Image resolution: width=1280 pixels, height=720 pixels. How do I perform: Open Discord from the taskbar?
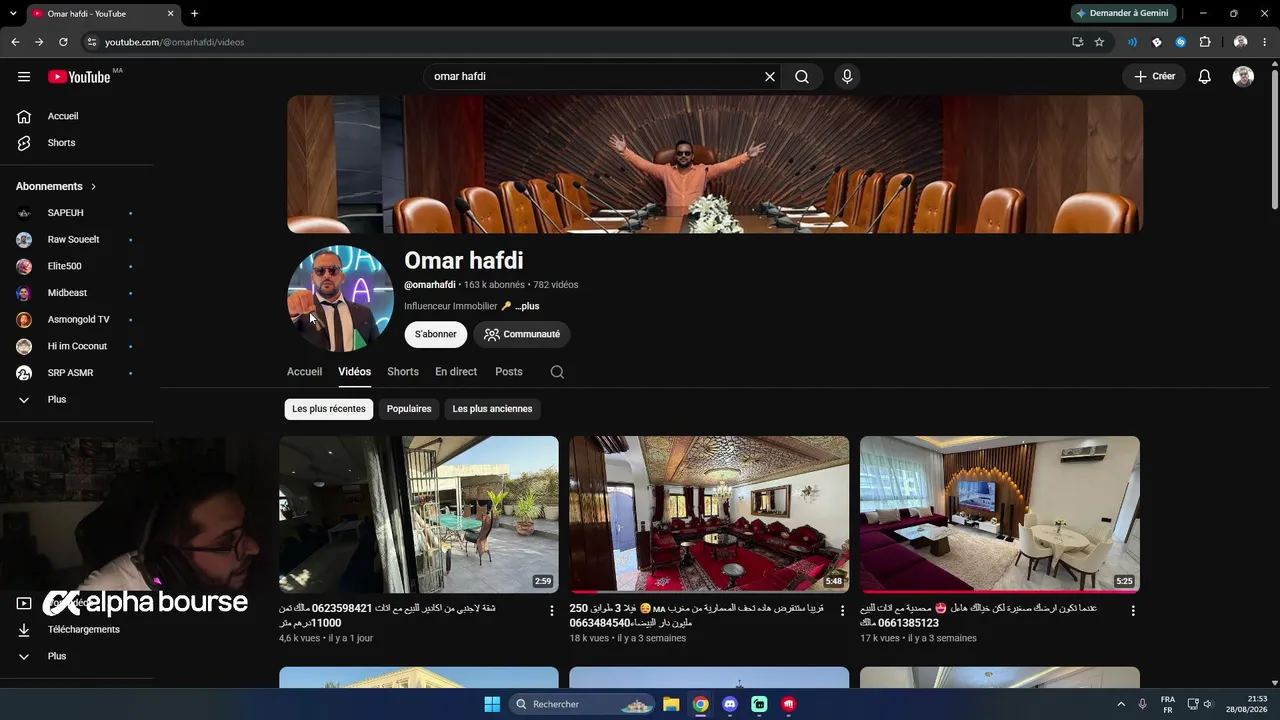[730, 704]
